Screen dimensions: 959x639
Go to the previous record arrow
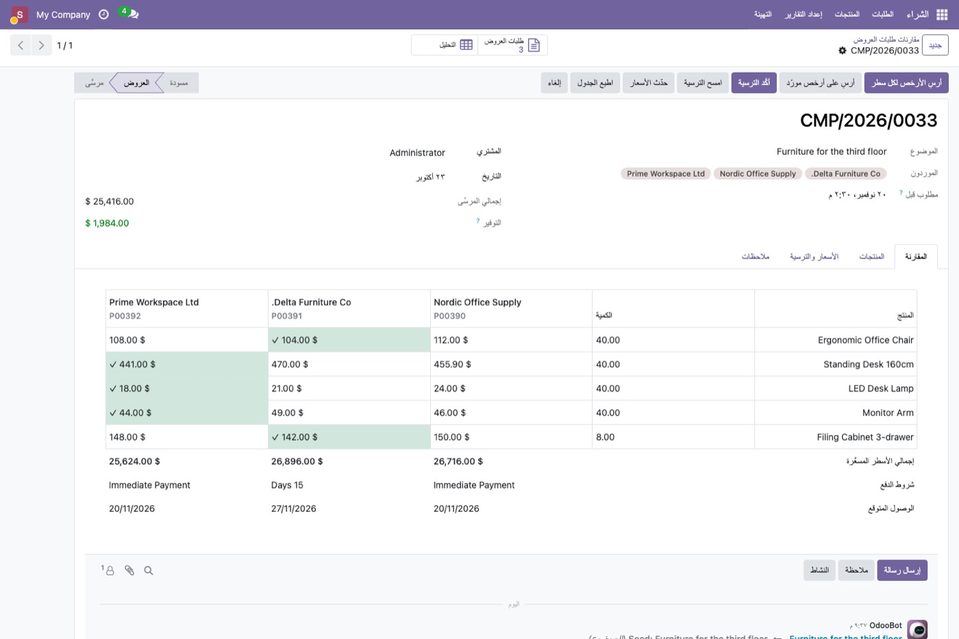coord(21,45)
